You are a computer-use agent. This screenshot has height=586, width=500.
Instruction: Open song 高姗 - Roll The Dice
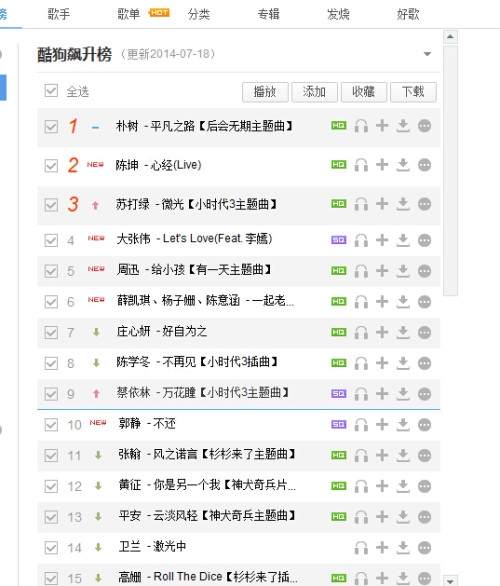208,577
